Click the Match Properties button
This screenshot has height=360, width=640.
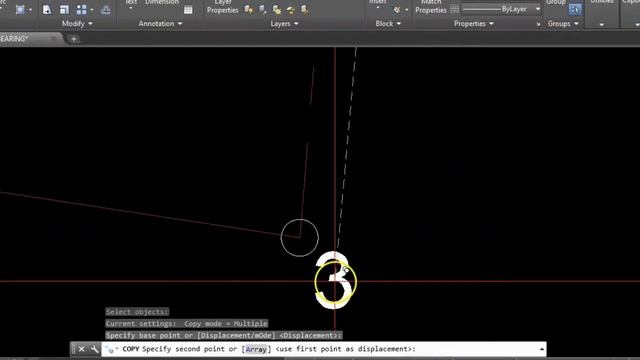pyautogui.click(x=431, y=7)
